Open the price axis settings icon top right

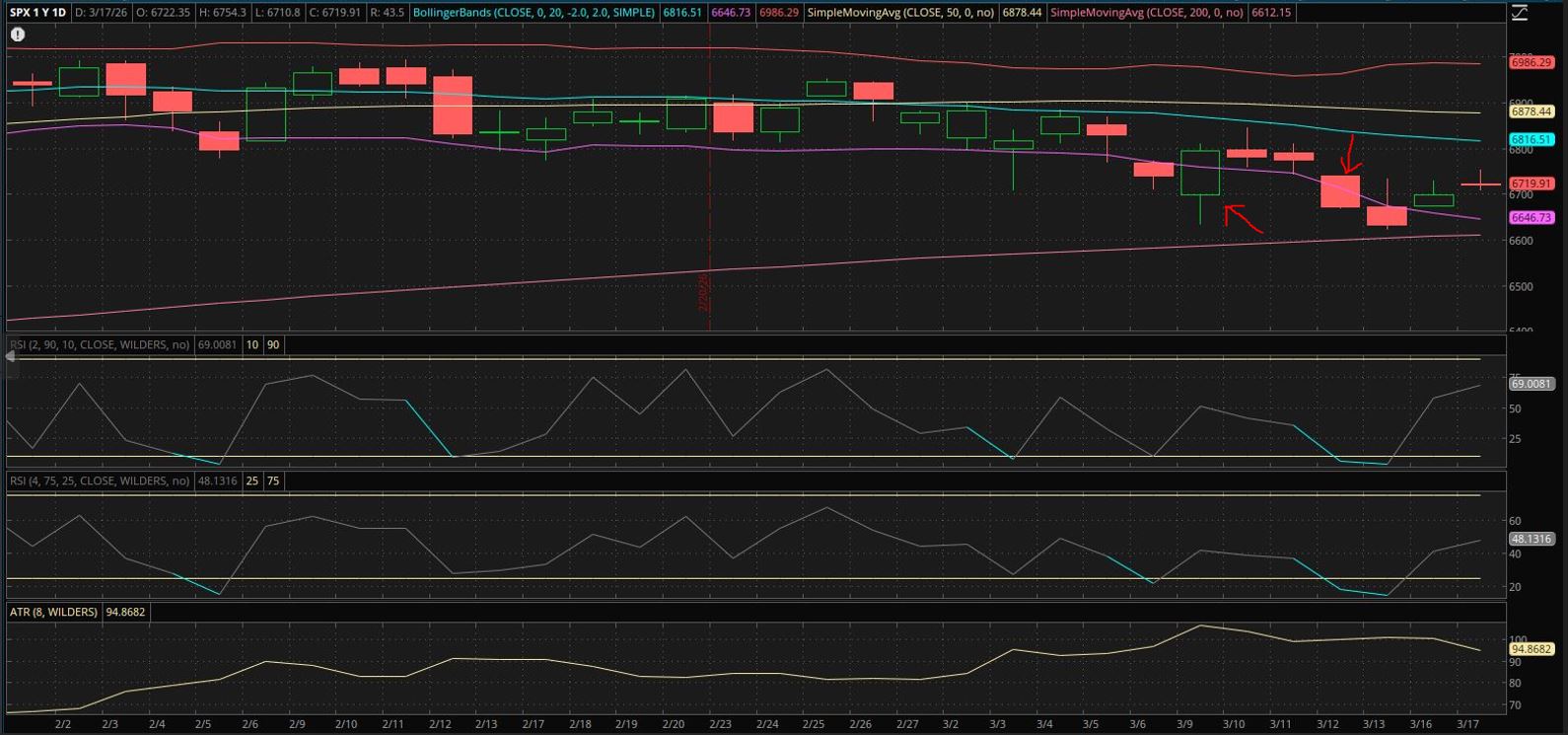click(x=1520, y=13)
